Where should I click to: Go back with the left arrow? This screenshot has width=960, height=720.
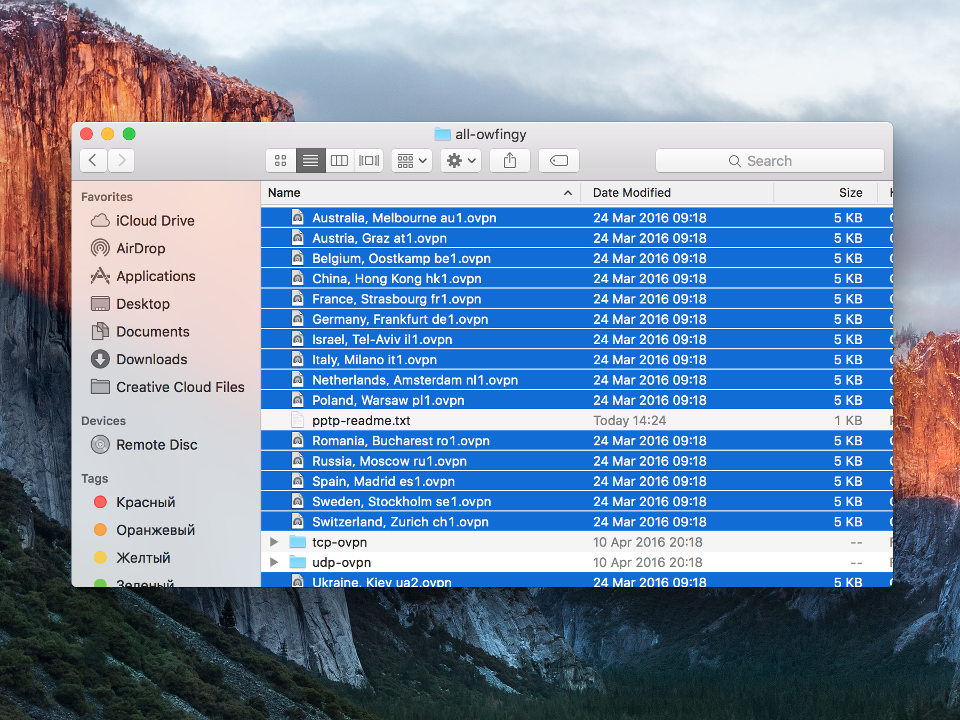[93, 160]
